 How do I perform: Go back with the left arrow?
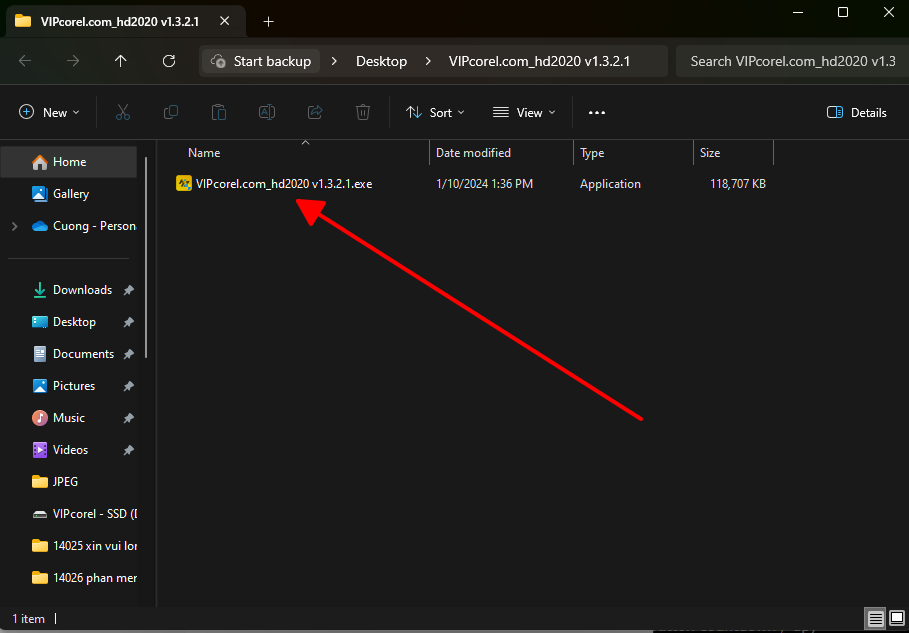point(25,61)
